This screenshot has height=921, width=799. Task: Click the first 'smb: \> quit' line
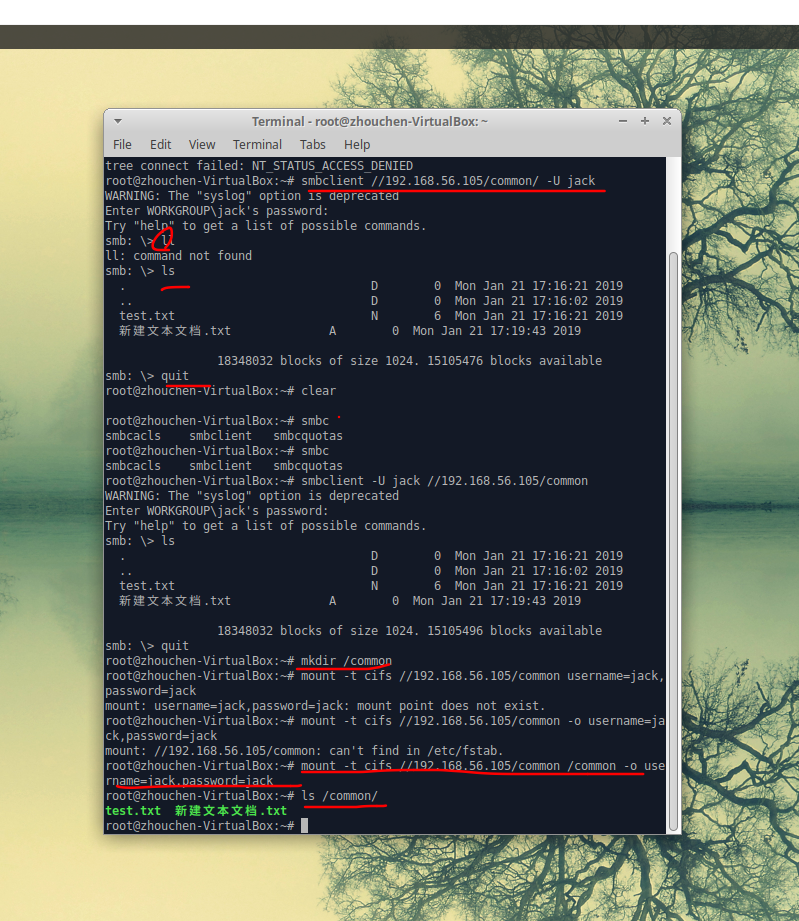point(147,376)
